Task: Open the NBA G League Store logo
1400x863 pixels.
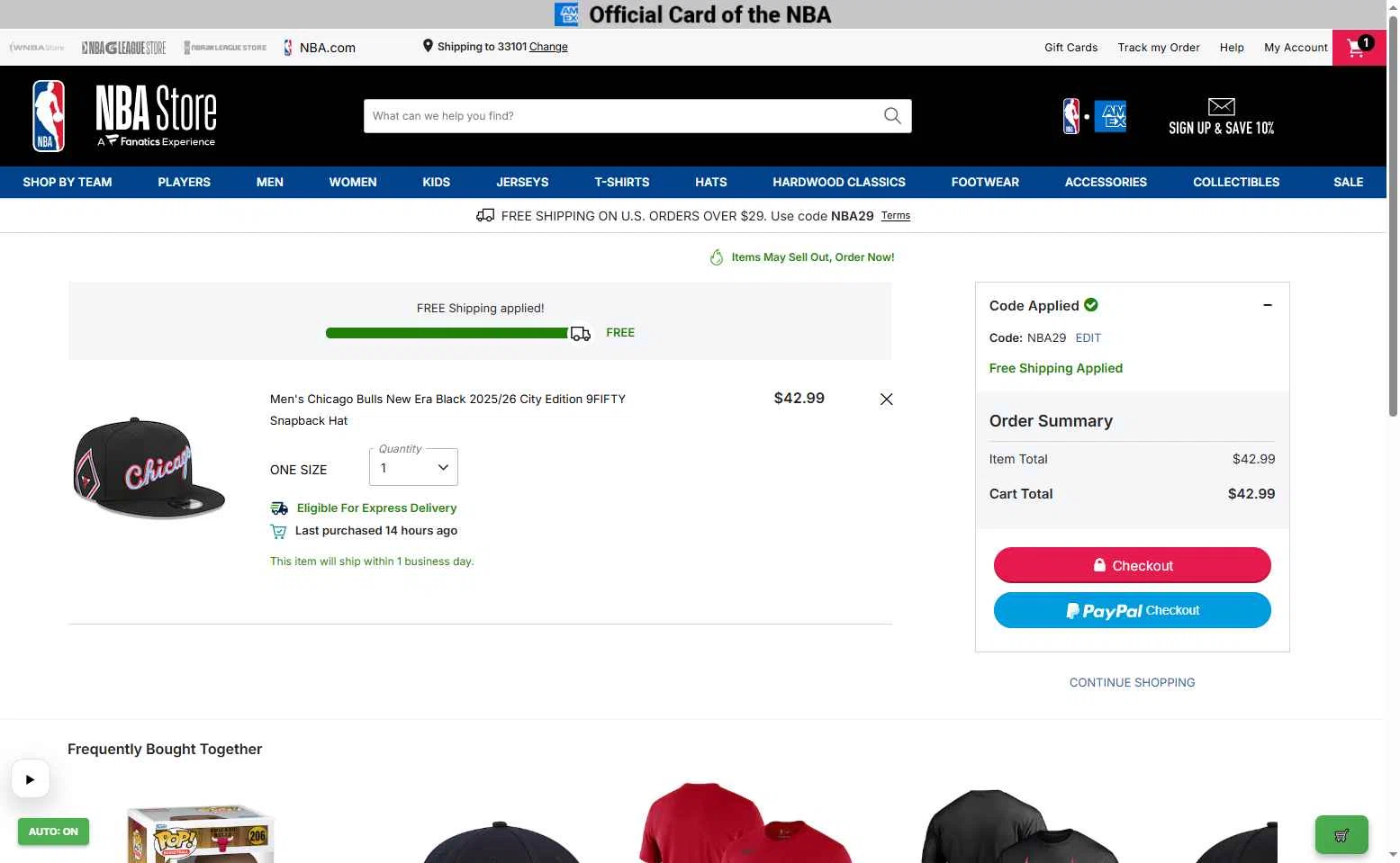Action: click(123, 48)
